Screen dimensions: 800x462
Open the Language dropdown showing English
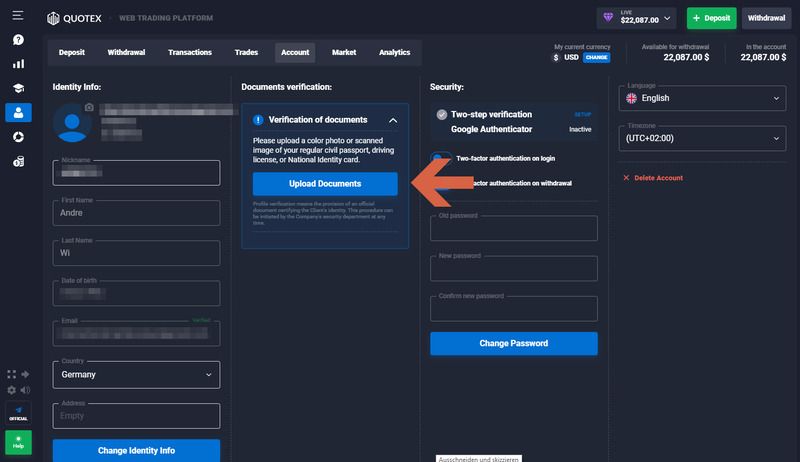(x=703, y=98)
